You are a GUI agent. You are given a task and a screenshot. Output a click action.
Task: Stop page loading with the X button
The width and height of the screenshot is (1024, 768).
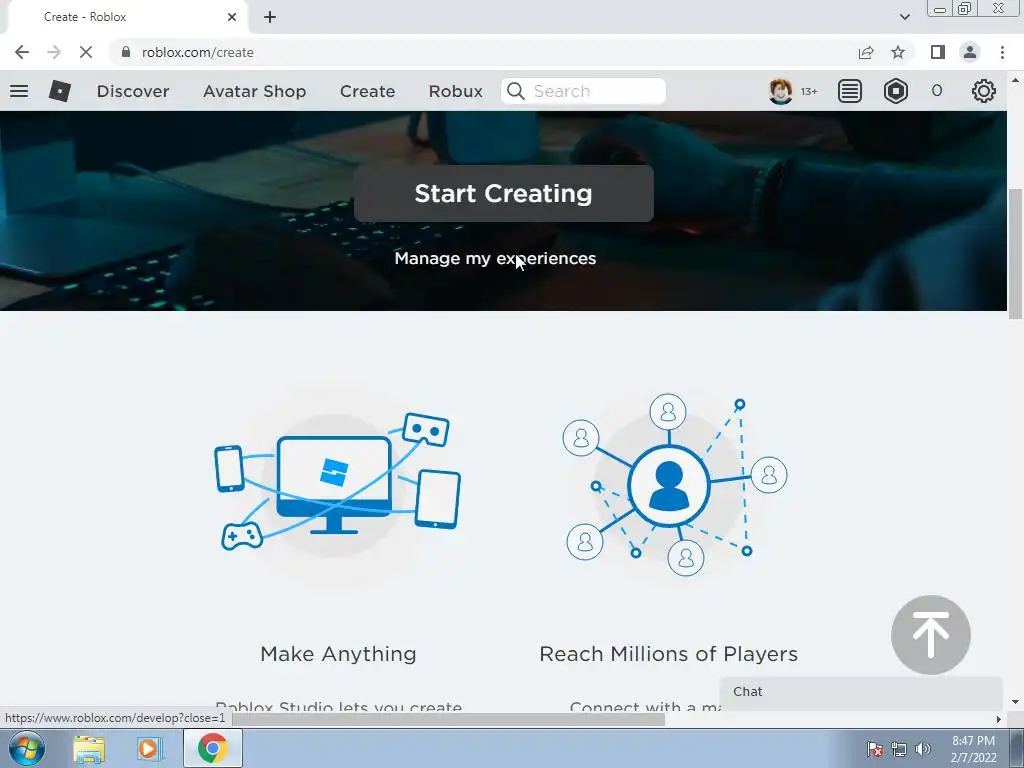86,52
